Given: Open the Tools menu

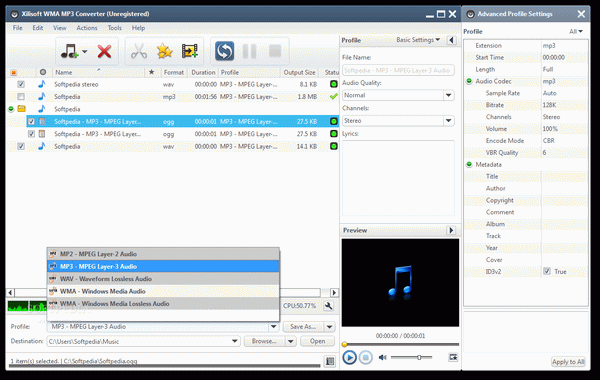Looking at the screenshot, I should pyautogui.click(x=114, y=28).
